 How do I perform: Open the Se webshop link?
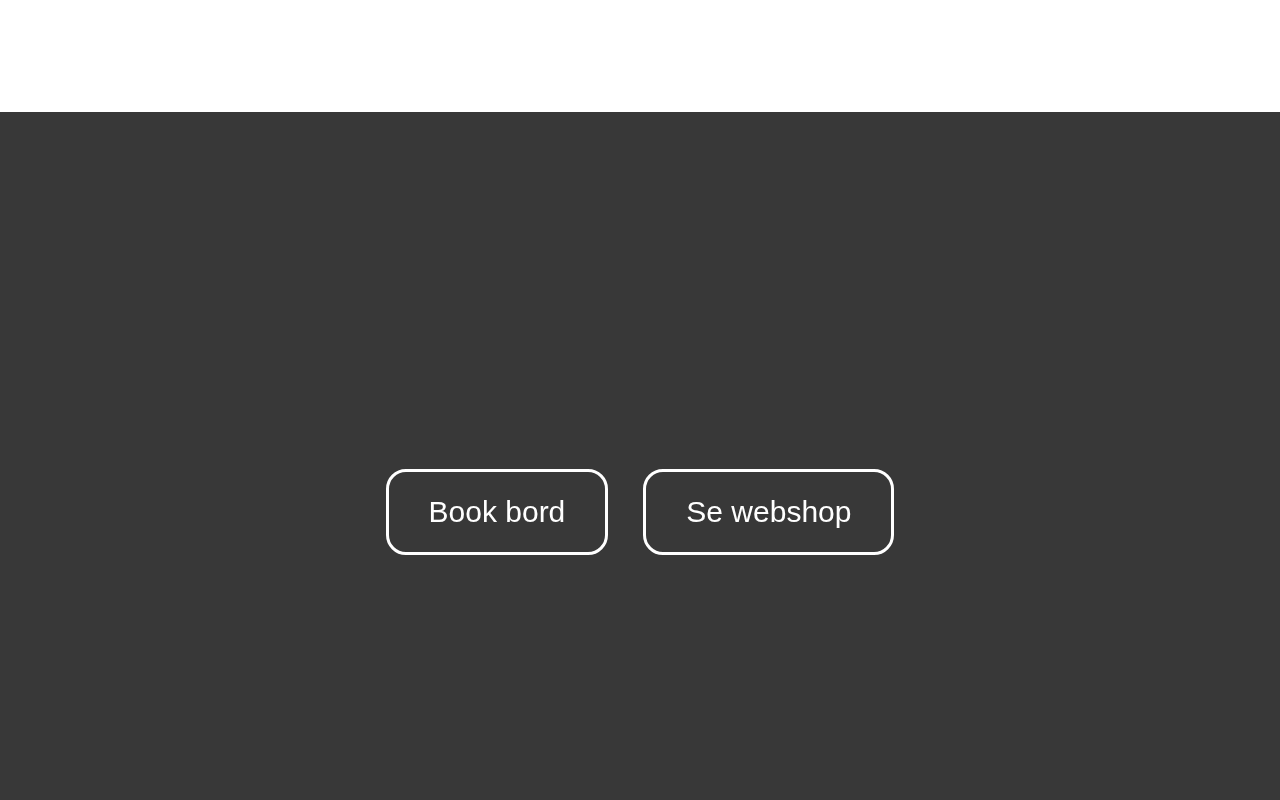click(x=768, y=512)
